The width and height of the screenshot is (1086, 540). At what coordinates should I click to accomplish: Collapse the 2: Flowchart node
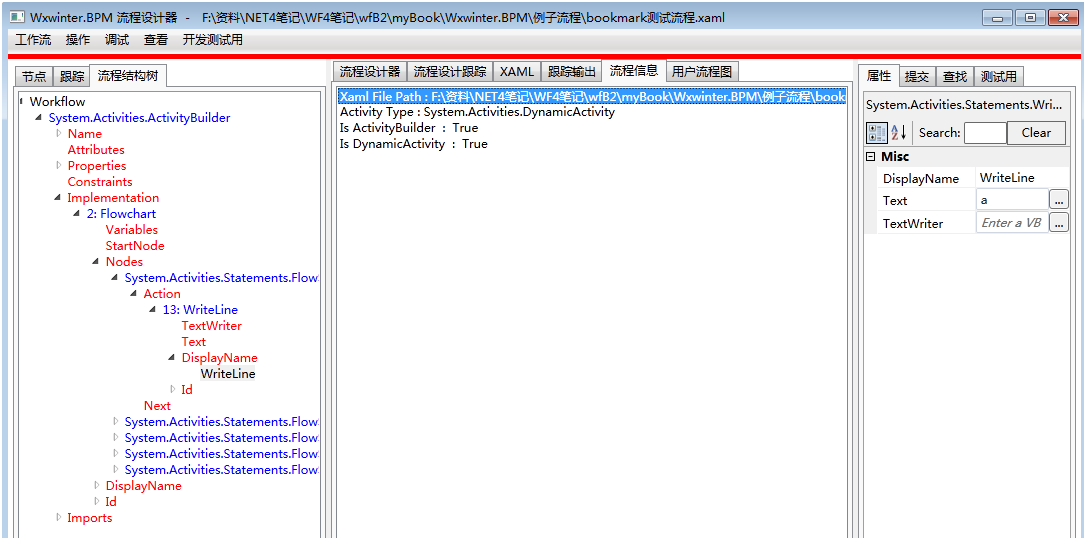pos(78,214)
